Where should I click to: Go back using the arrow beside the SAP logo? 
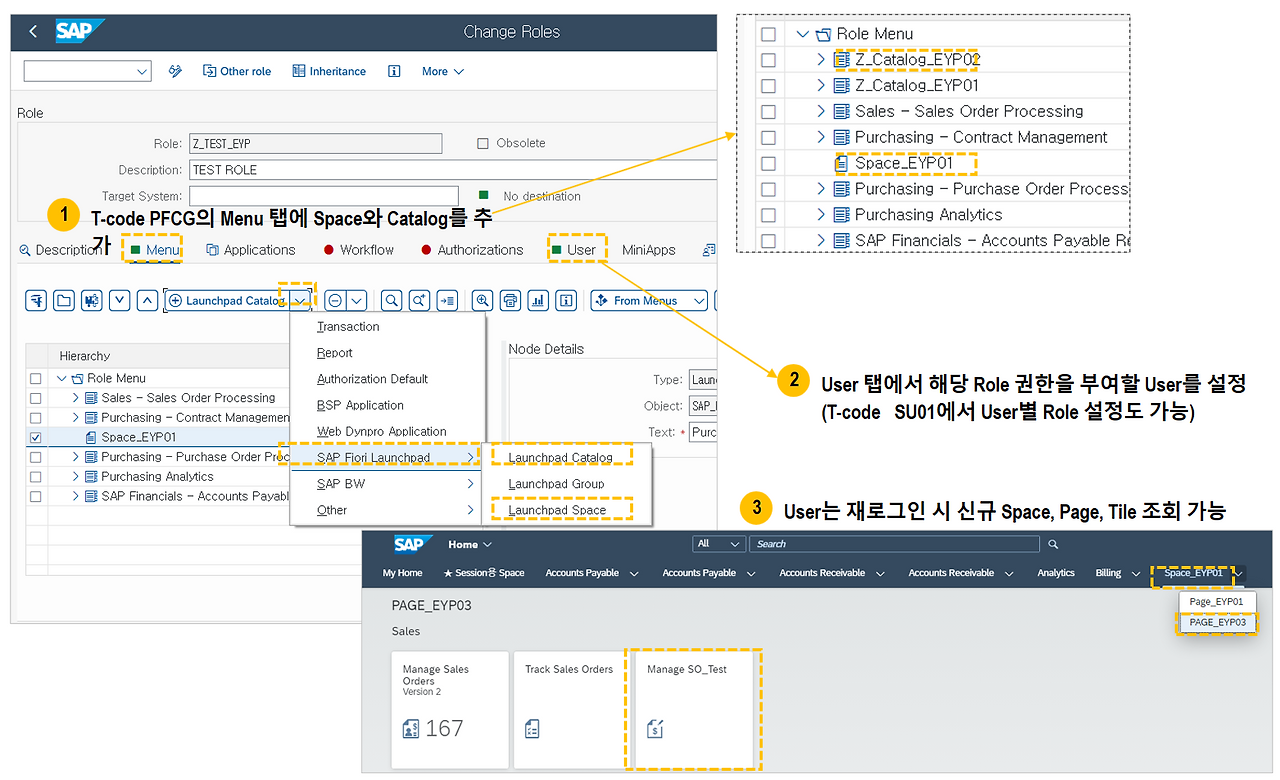pyautogui.click(x=33, y=32)
